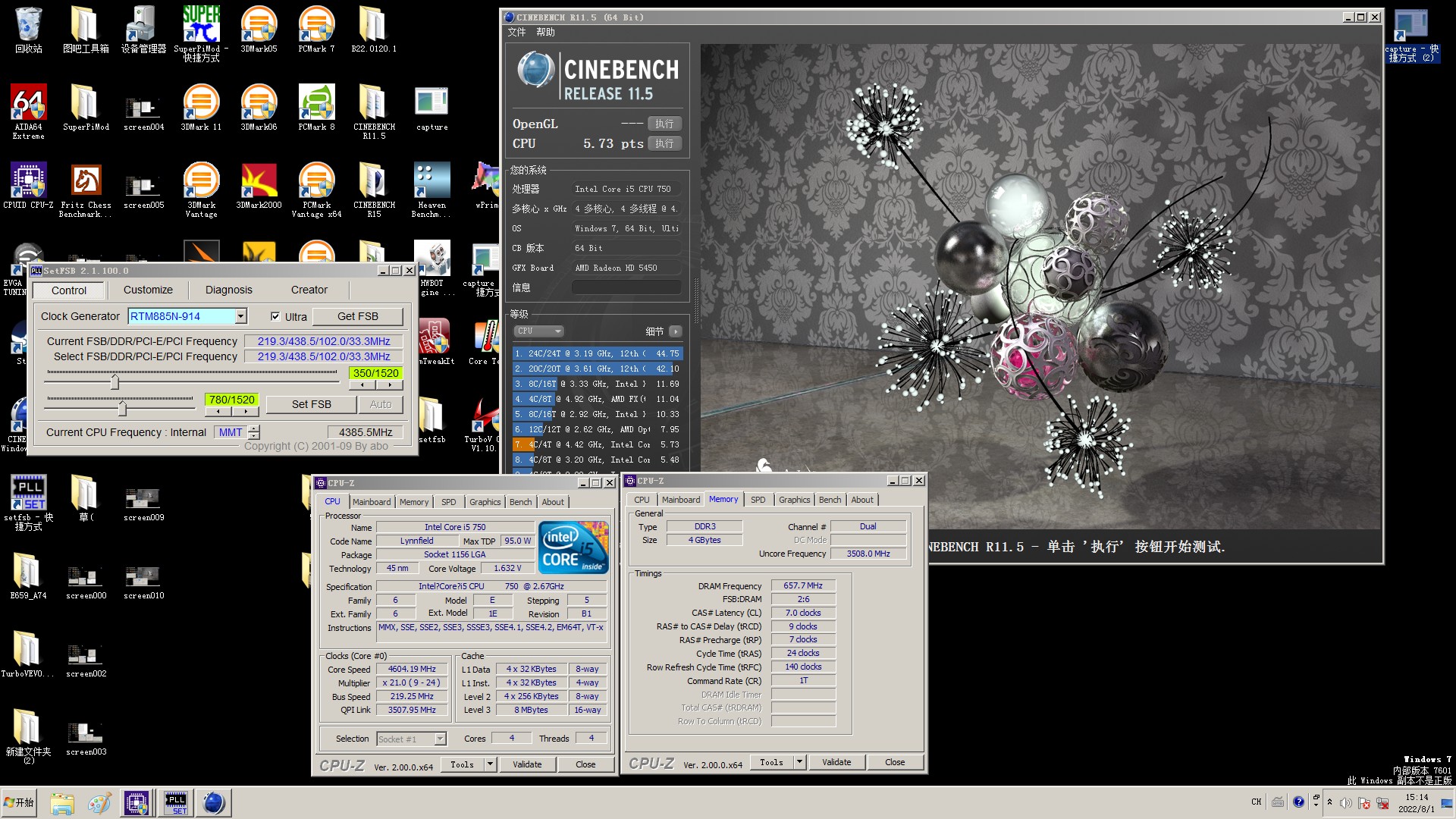
Task: Expand details arrow next to 细节 in Cinebench
Action: pos(676,331)
